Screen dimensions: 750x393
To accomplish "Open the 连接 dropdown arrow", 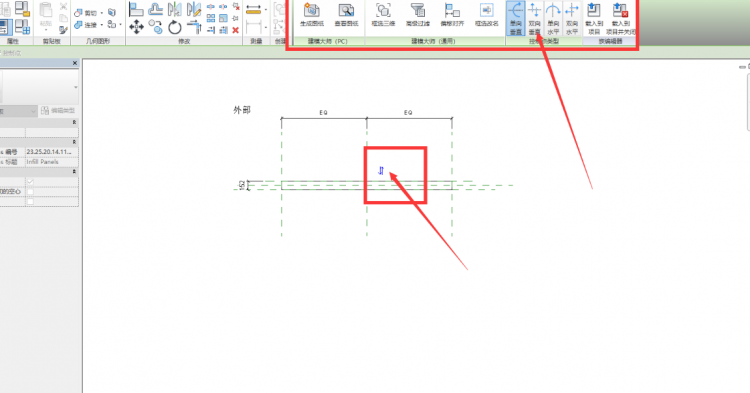I will [x=102, y=24].
